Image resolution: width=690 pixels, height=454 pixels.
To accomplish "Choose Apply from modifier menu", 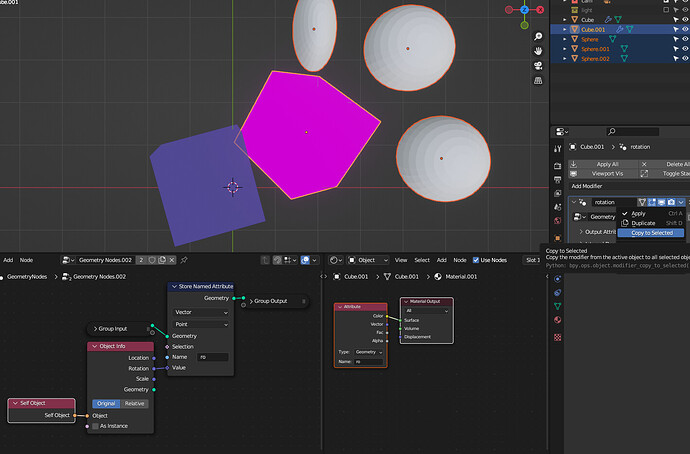I will [651, 213].
